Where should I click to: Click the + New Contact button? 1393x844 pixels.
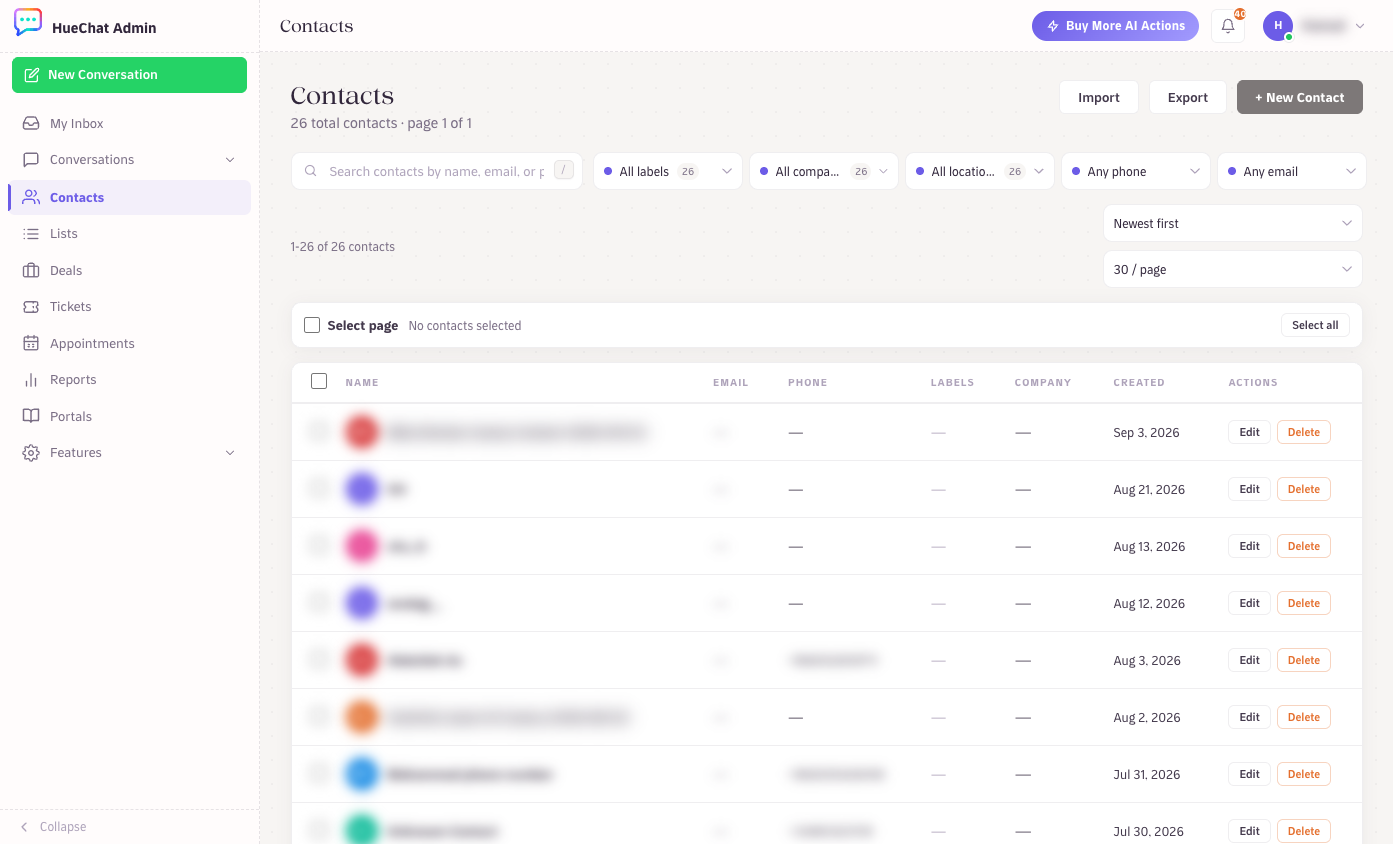point(1300,97)
